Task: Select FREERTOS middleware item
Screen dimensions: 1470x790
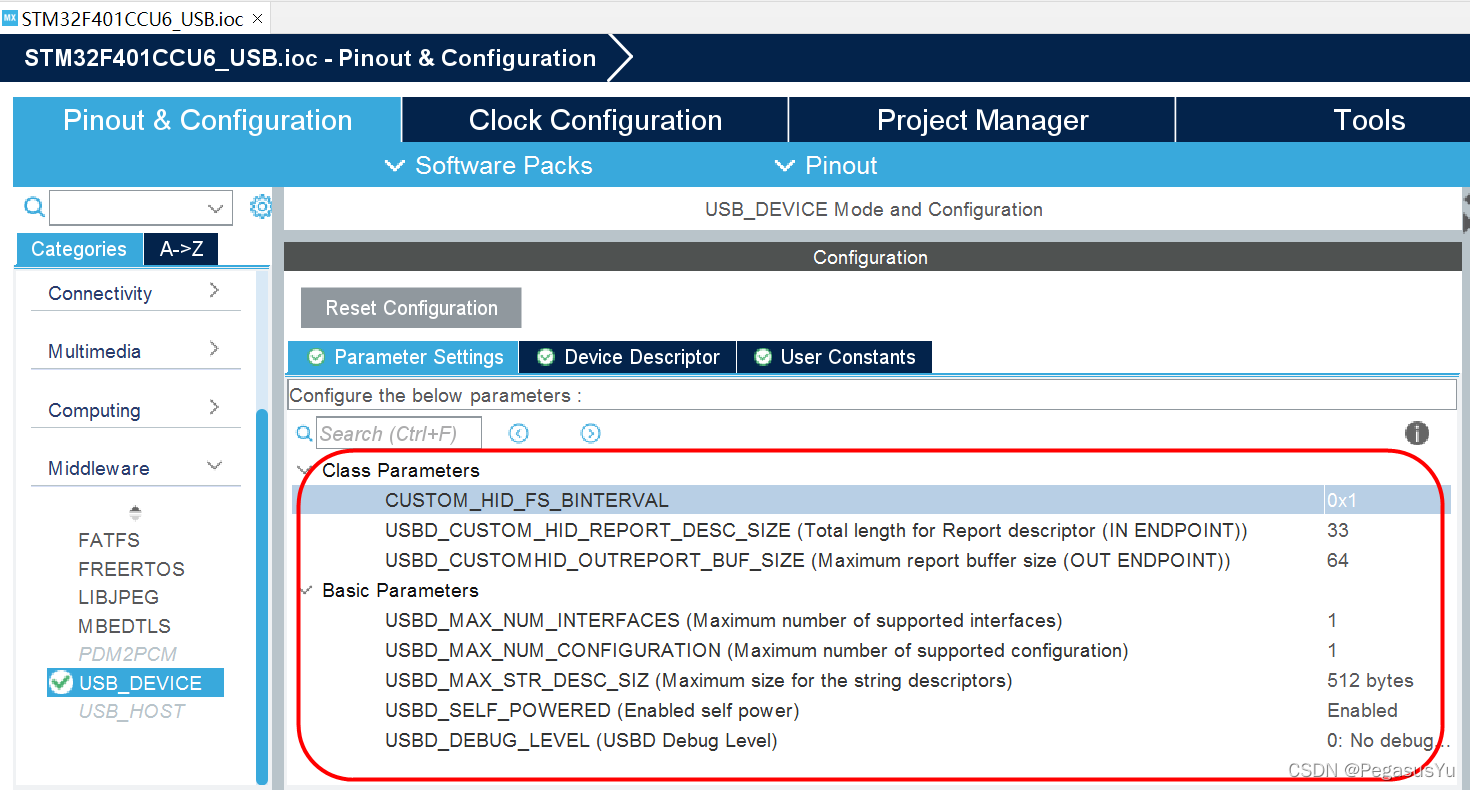Action: pyautogui.click(x=131, y=569)
